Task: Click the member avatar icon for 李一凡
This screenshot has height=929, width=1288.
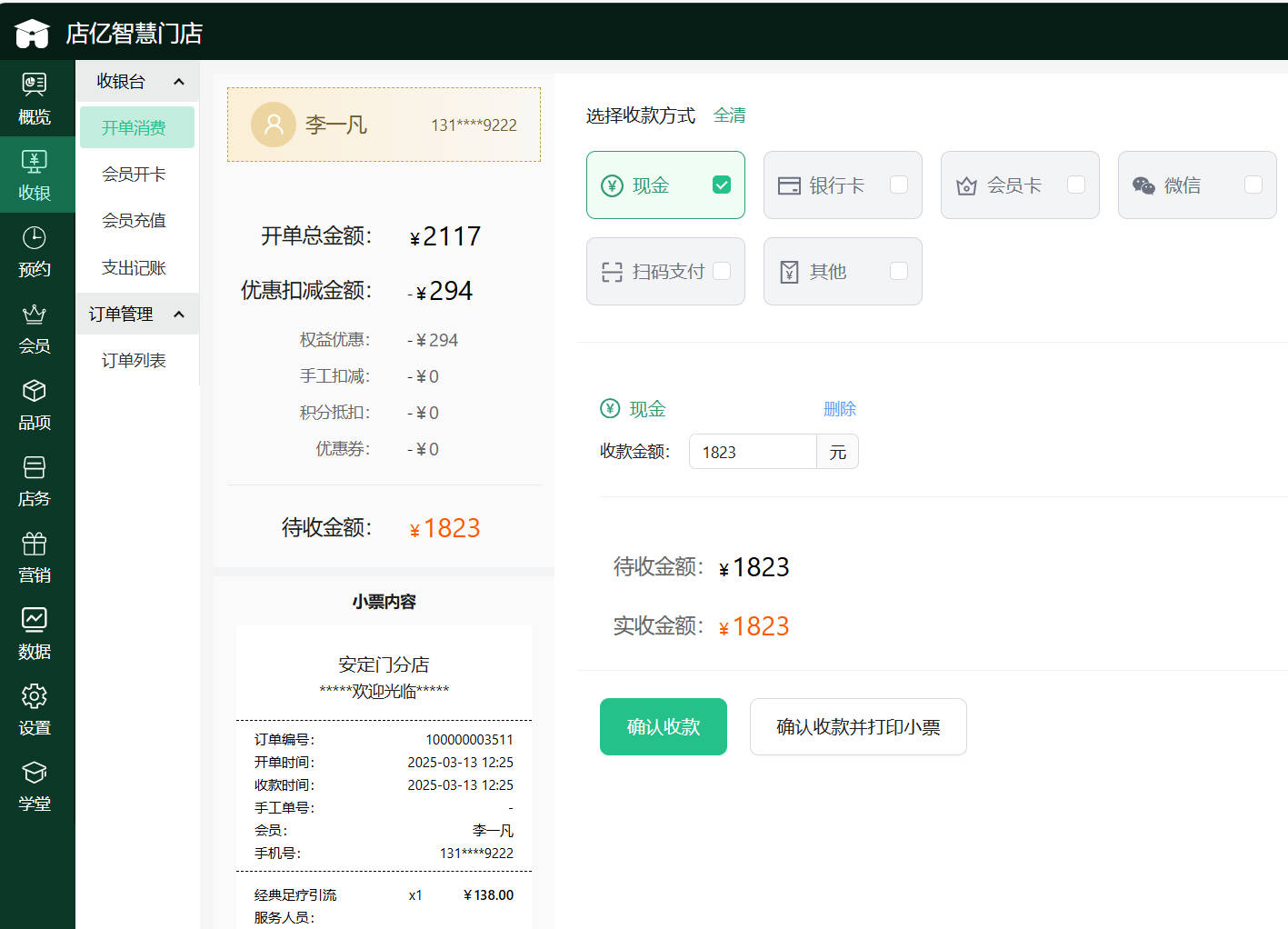Action: pos(274,125)
